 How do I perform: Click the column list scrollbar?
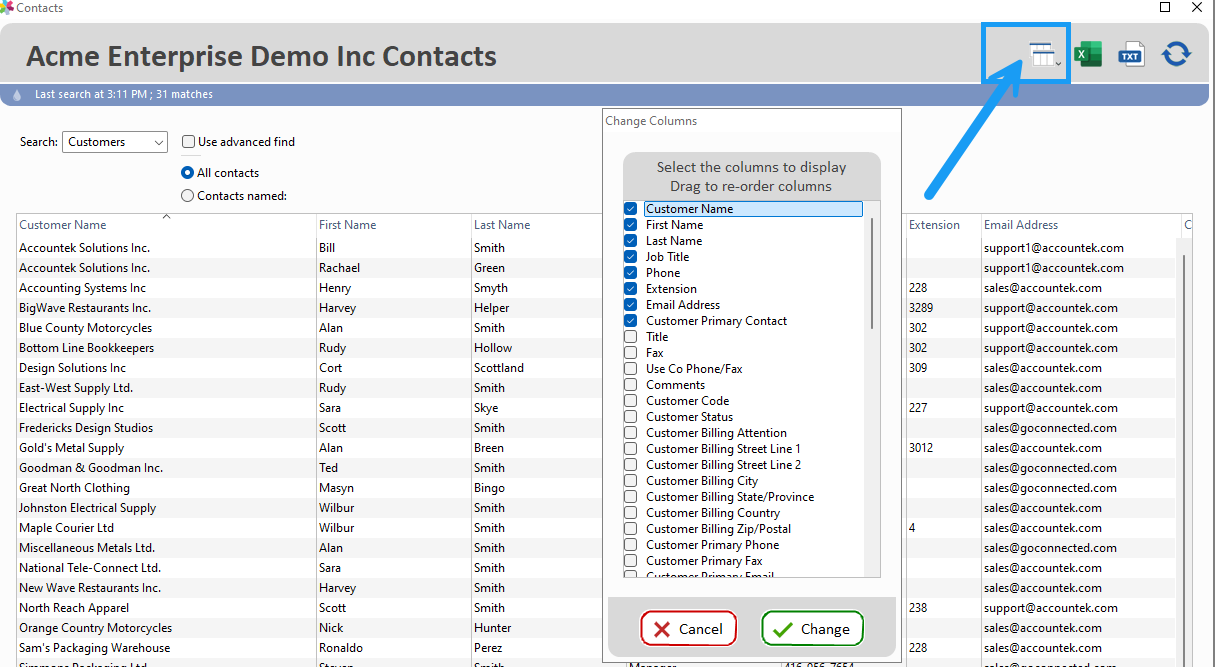click(x=873, y=274)
